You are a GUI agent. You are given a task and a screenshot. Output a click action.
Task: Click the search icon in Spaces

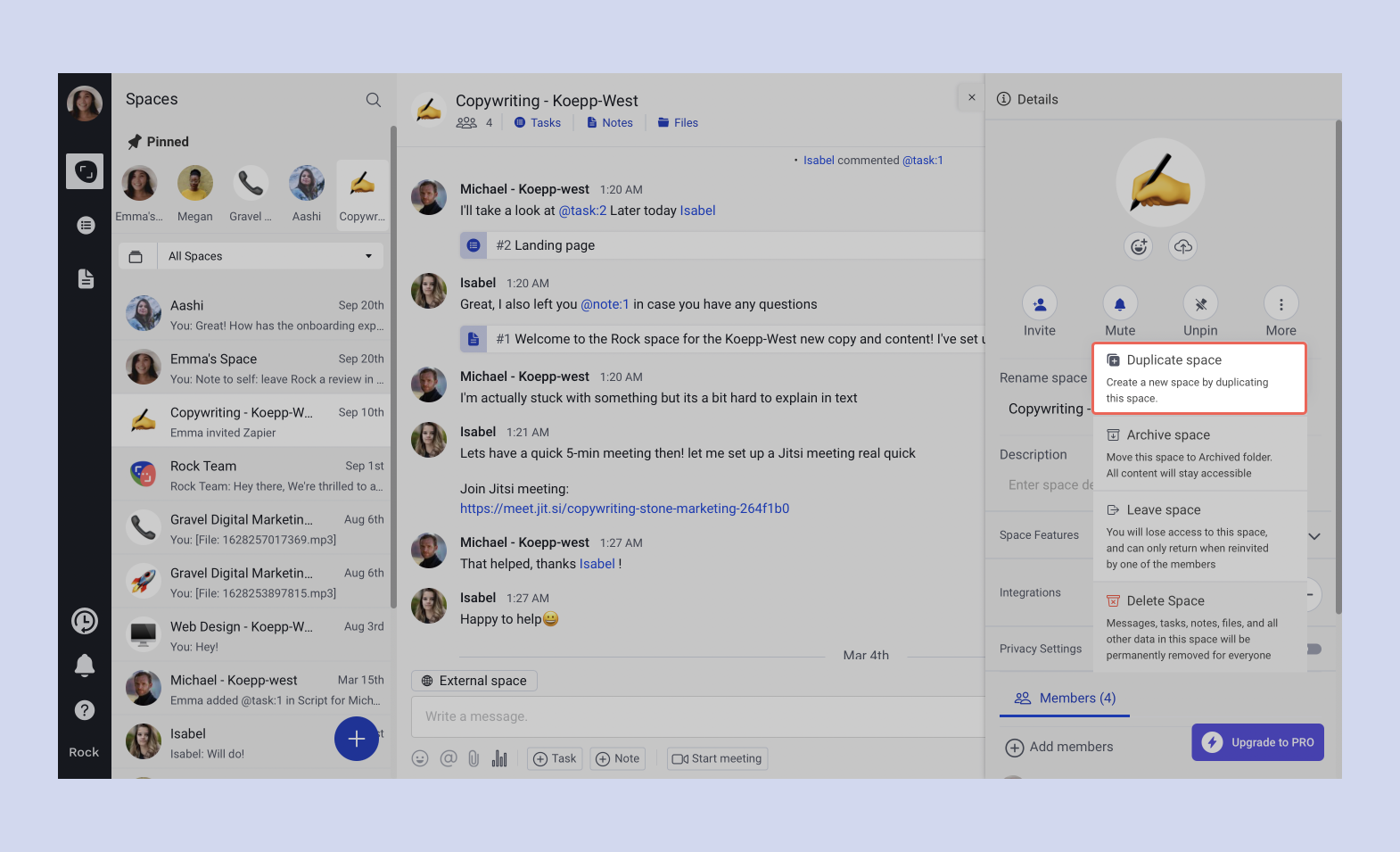tap(374, 100)
